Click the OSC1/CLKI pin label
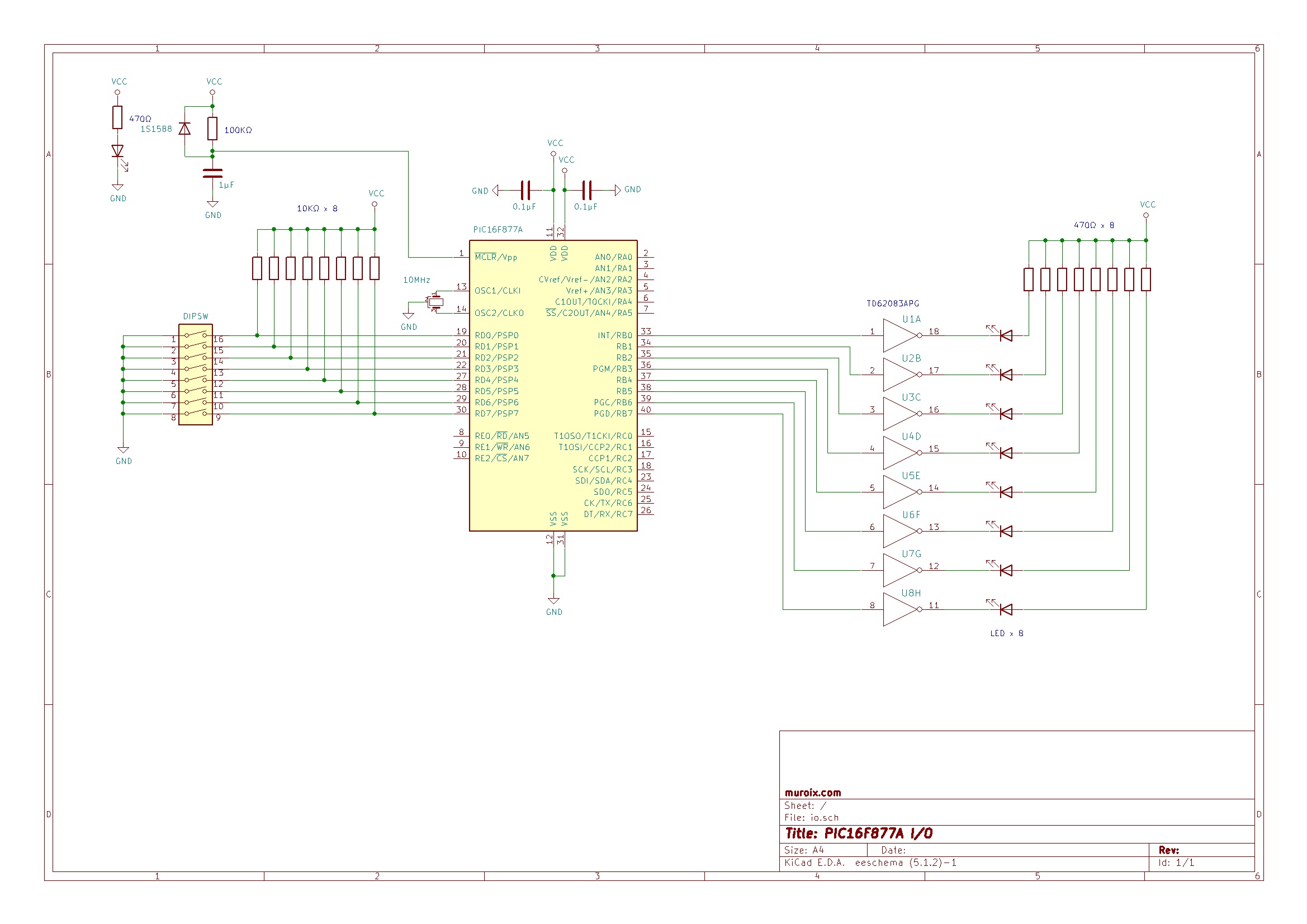1307x924 pixels. click(x=498, y=290)
